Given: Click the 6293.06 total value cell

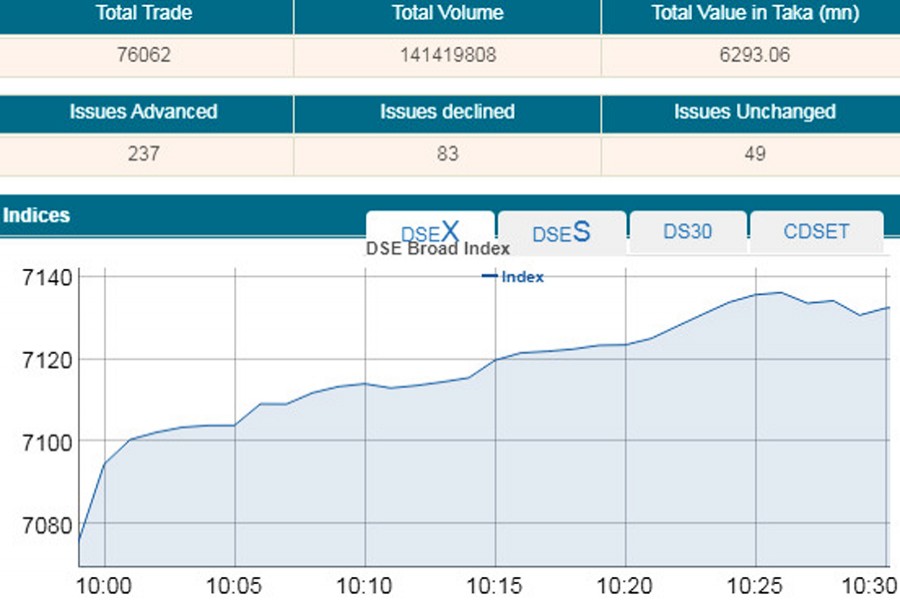Looking at the screenshot, I should [x=748, y=55].
